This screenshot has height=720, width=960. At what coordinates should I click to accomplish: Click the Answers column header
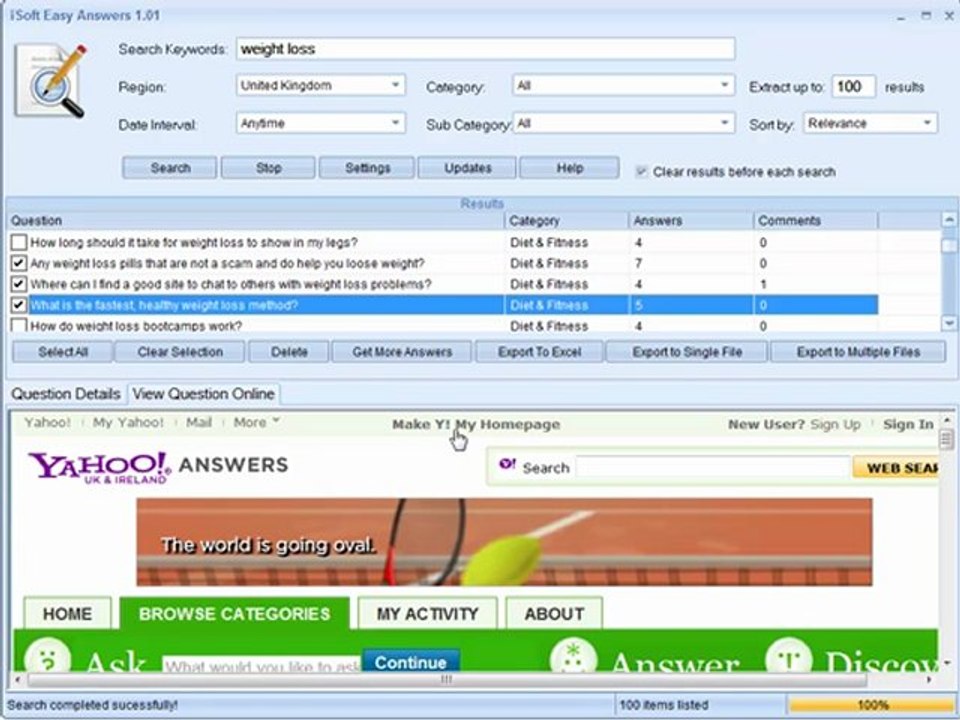click(691, 220)
